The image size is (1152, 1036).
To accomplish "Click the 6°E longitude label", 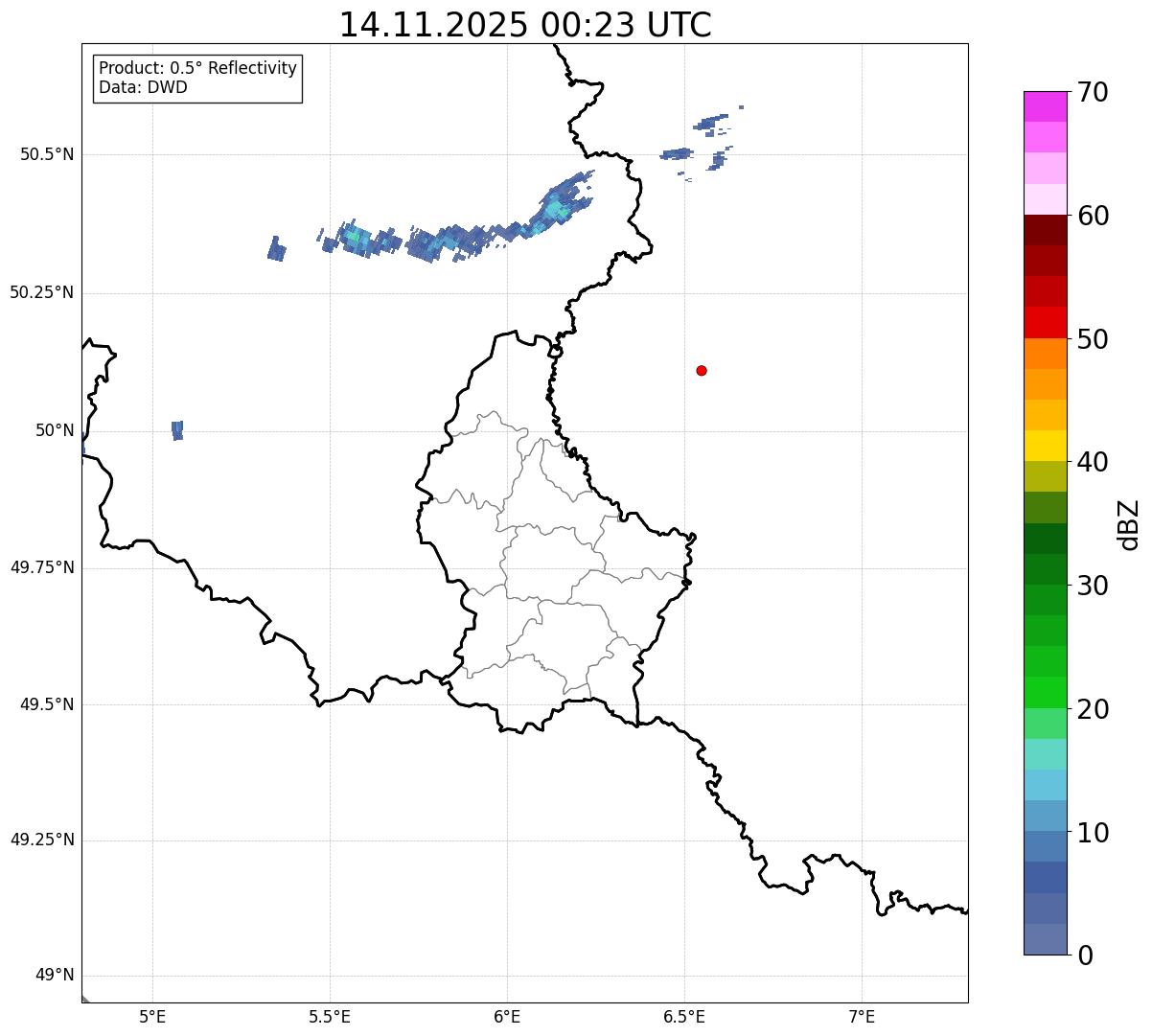I will coord(507,1016).
